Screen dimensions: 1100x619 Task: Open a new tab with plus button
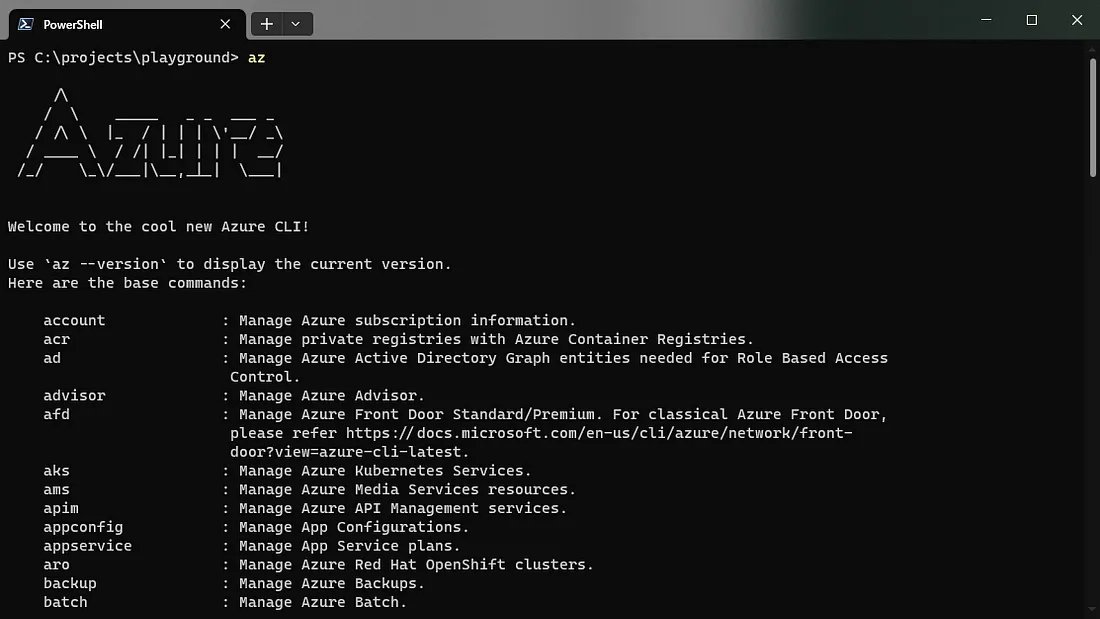click(267, 24)
